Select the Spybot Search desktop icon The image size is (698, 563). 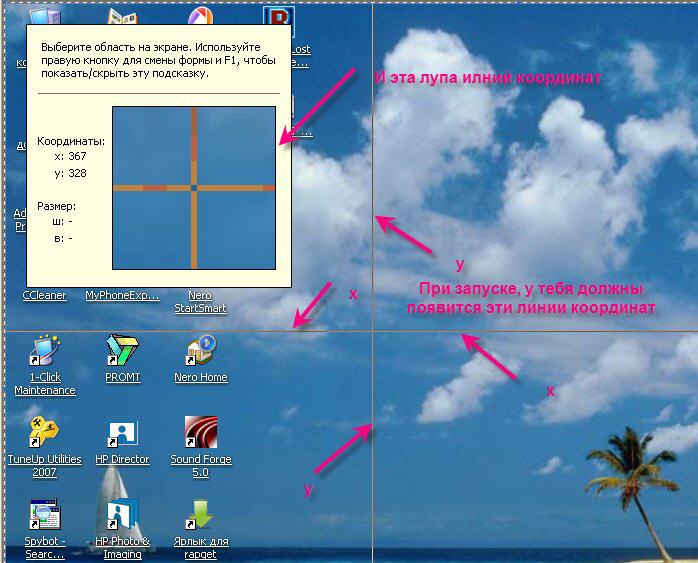coord(44,515)
